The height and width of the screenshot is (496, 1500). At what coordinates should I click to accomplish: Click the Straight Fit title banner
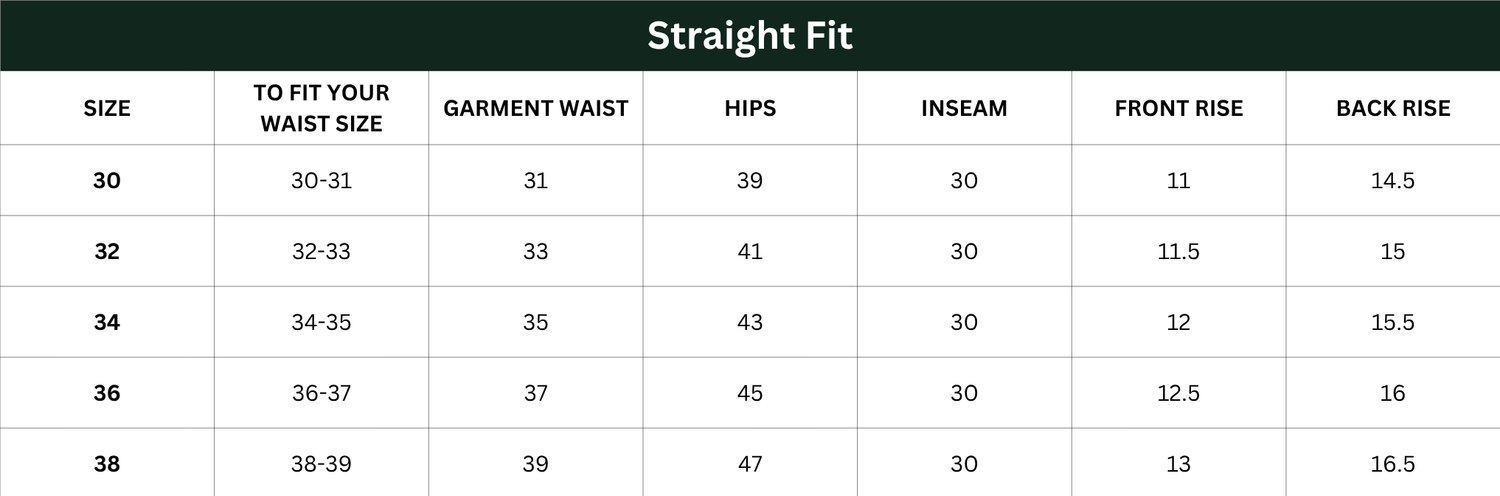point(750,36)
